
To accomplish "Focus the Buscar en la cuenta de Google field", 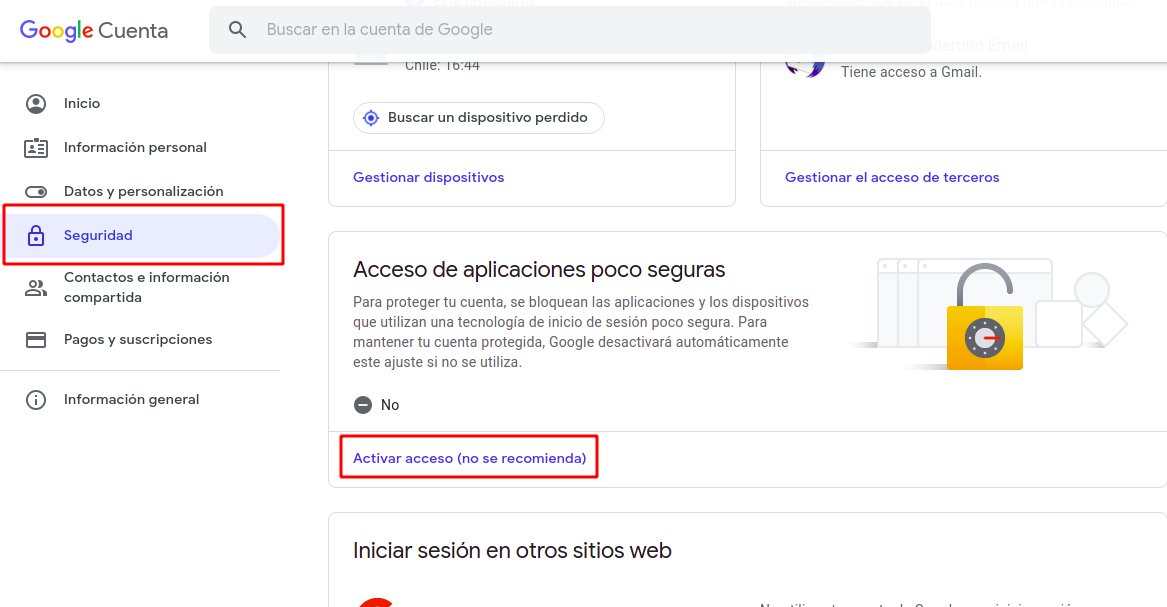I will (569, 30).
